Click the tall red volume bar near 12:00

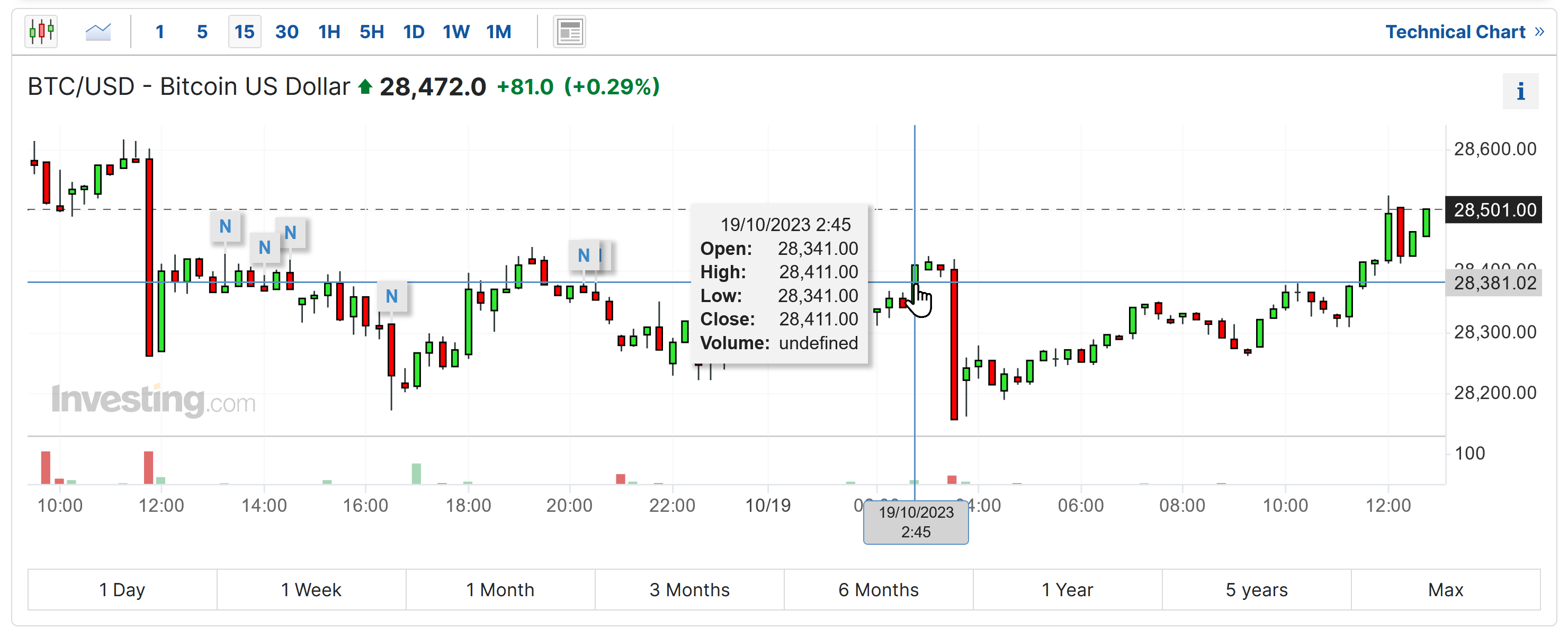148,467
